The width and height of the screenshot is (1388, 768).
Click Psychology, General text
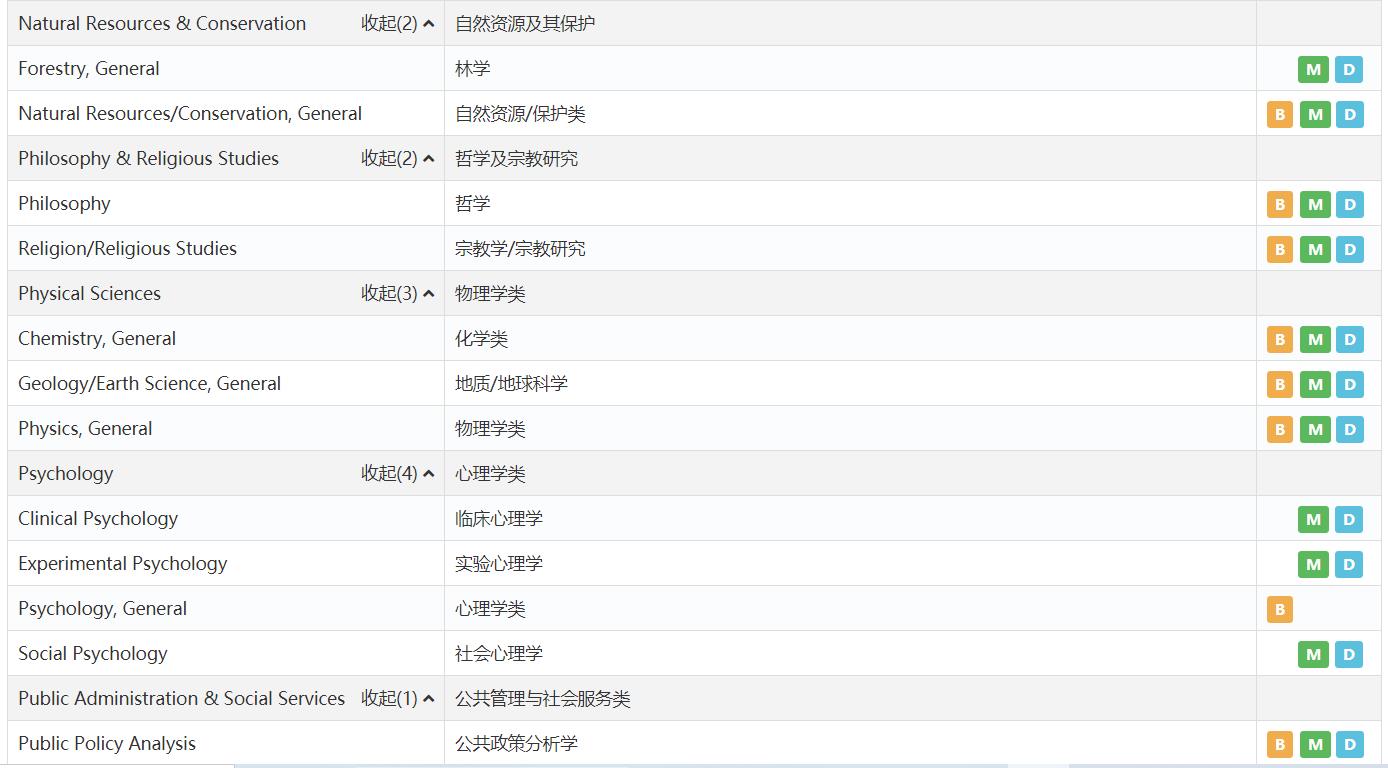tap(102, 609)
